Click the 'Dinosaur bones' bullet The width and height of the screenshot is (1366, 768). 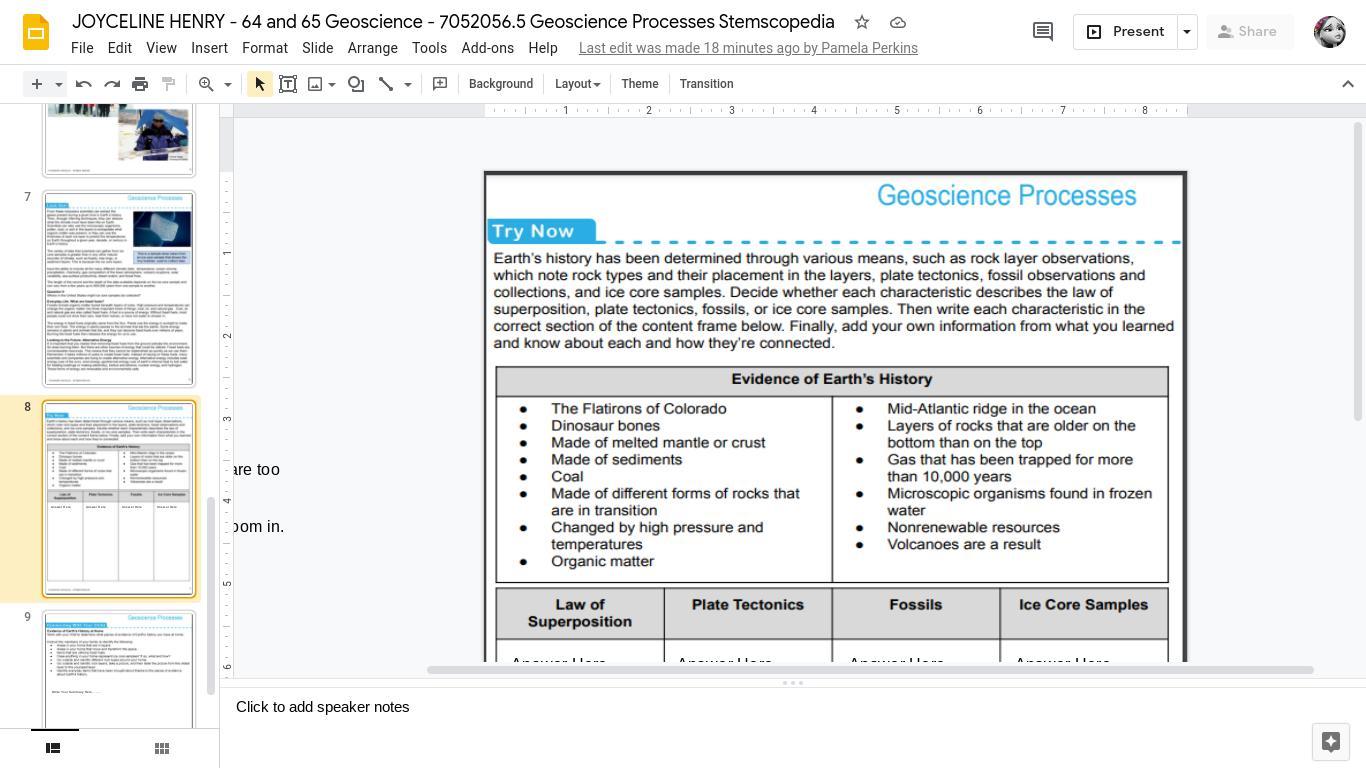tap(605, 426)
